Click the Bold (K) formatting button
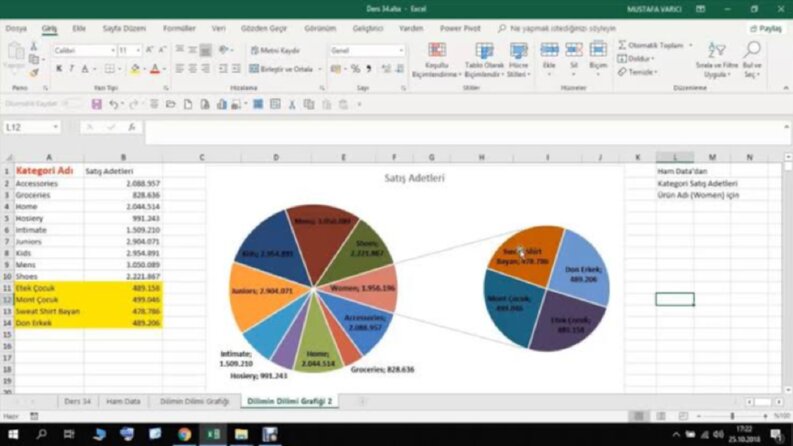The width and height of the screenshot is (793, 446). (59, 69)
